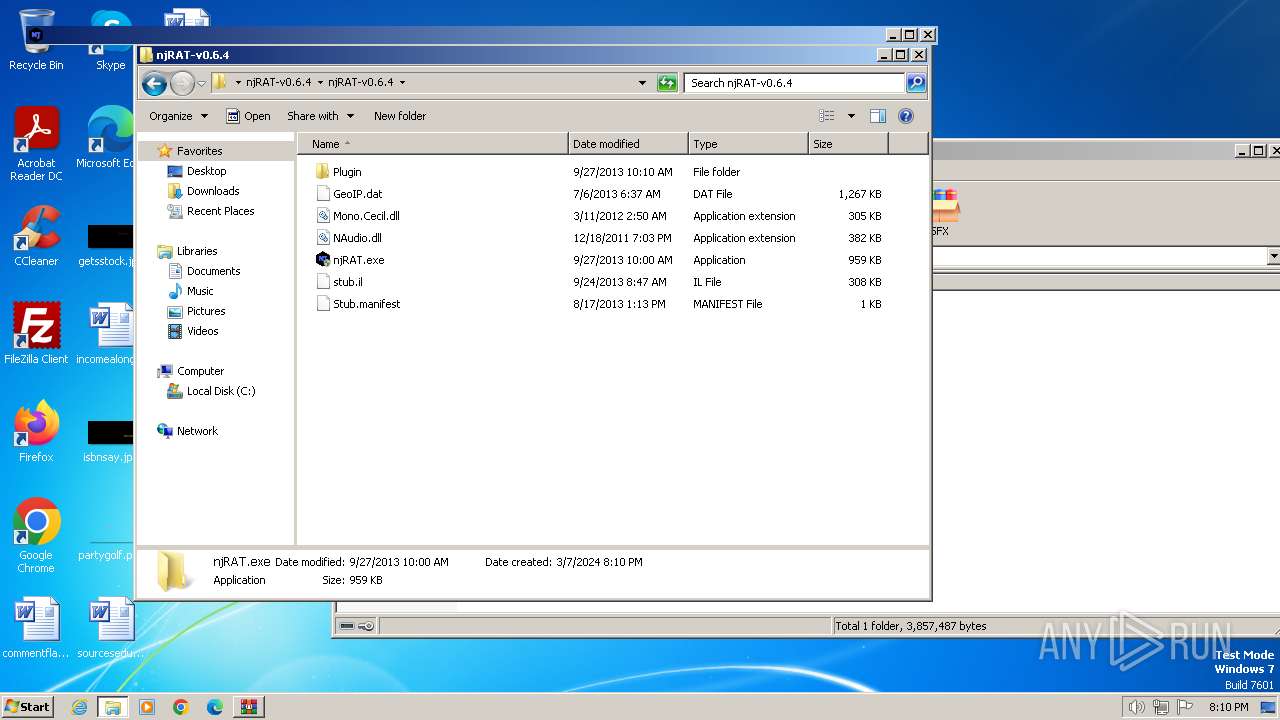
Task: Sort by the Name column header
Action: click(x=433, y=144)
